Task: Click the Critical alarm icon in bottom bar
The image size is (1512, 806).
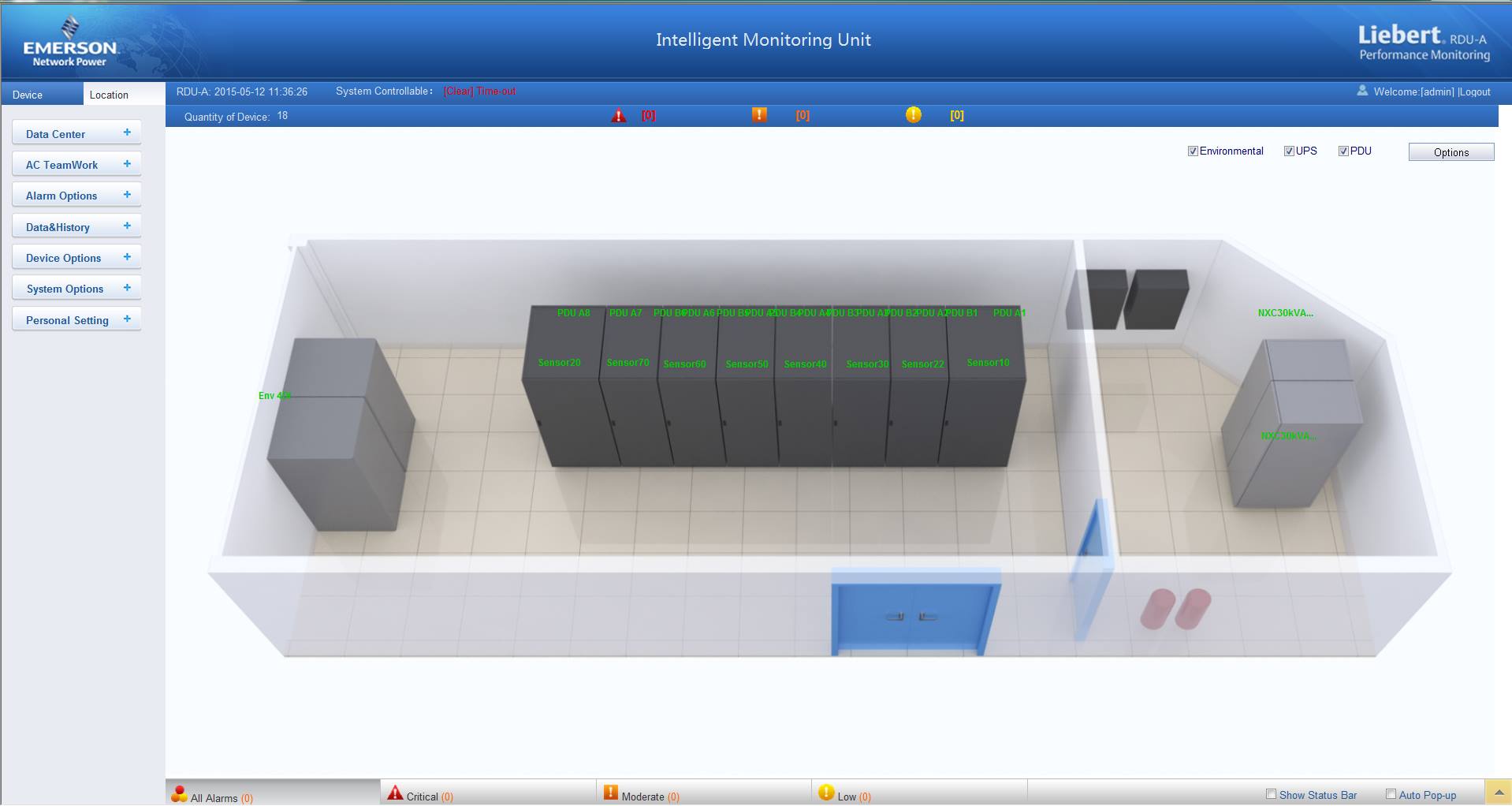Action: pos(395,793)
